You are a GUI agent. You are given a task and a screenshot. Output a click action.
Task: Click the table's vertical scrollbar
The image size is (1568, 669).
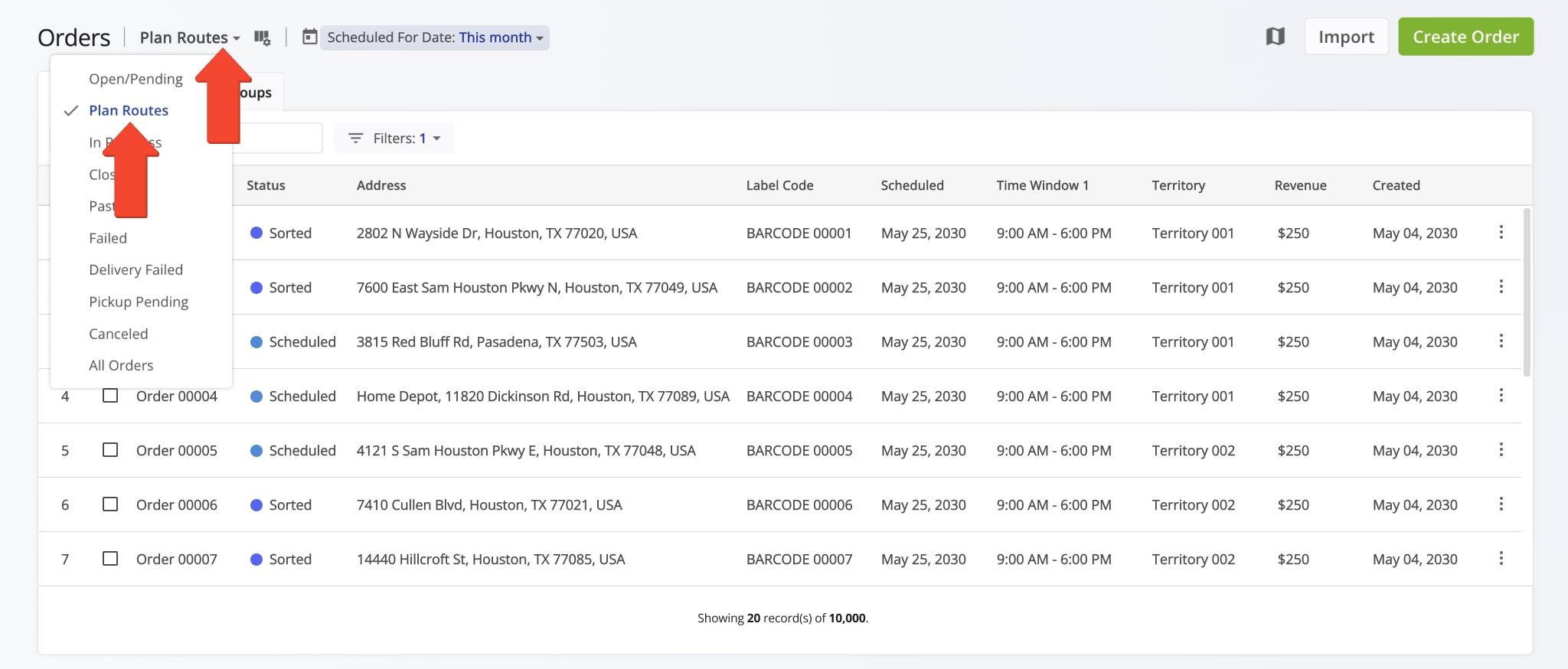(1527, 292)
